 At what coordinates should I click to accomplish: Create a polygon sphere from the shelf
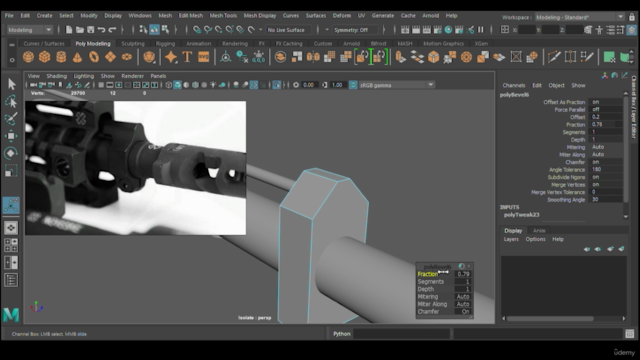point(28,57)
